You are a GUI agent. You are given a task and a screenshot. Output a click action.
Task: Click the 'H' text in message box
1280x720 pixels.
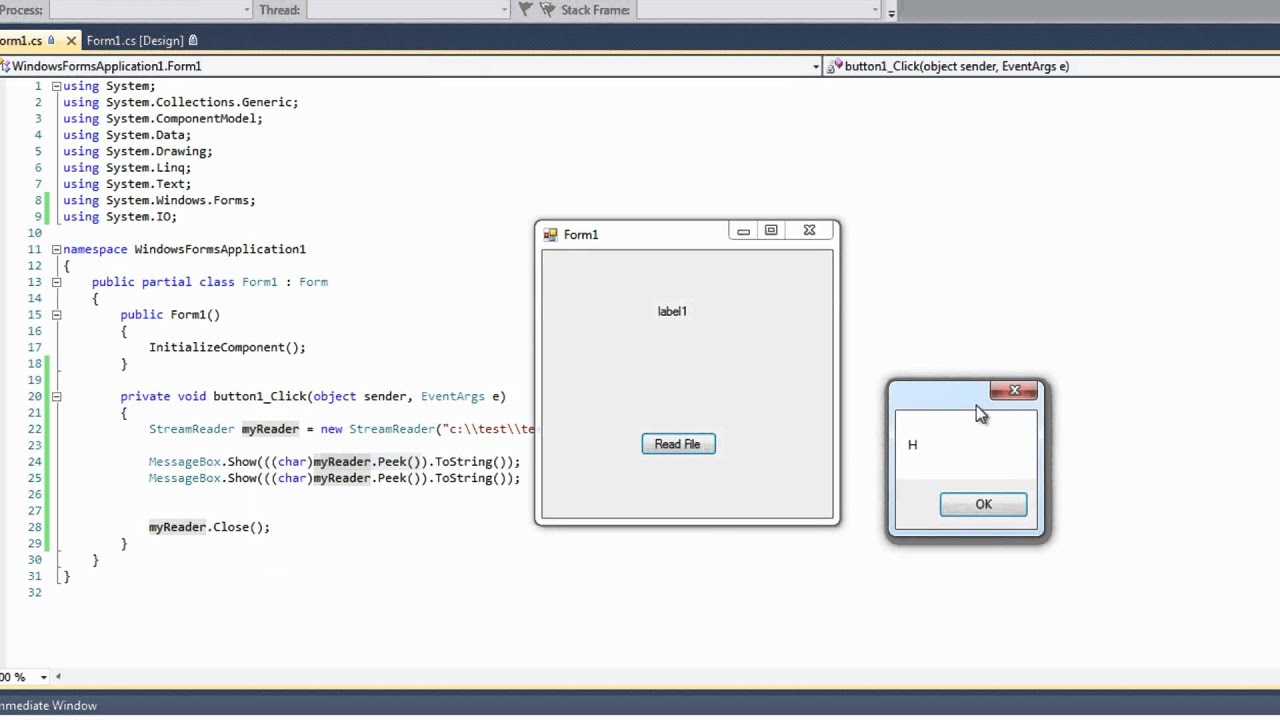click(912, 445)
